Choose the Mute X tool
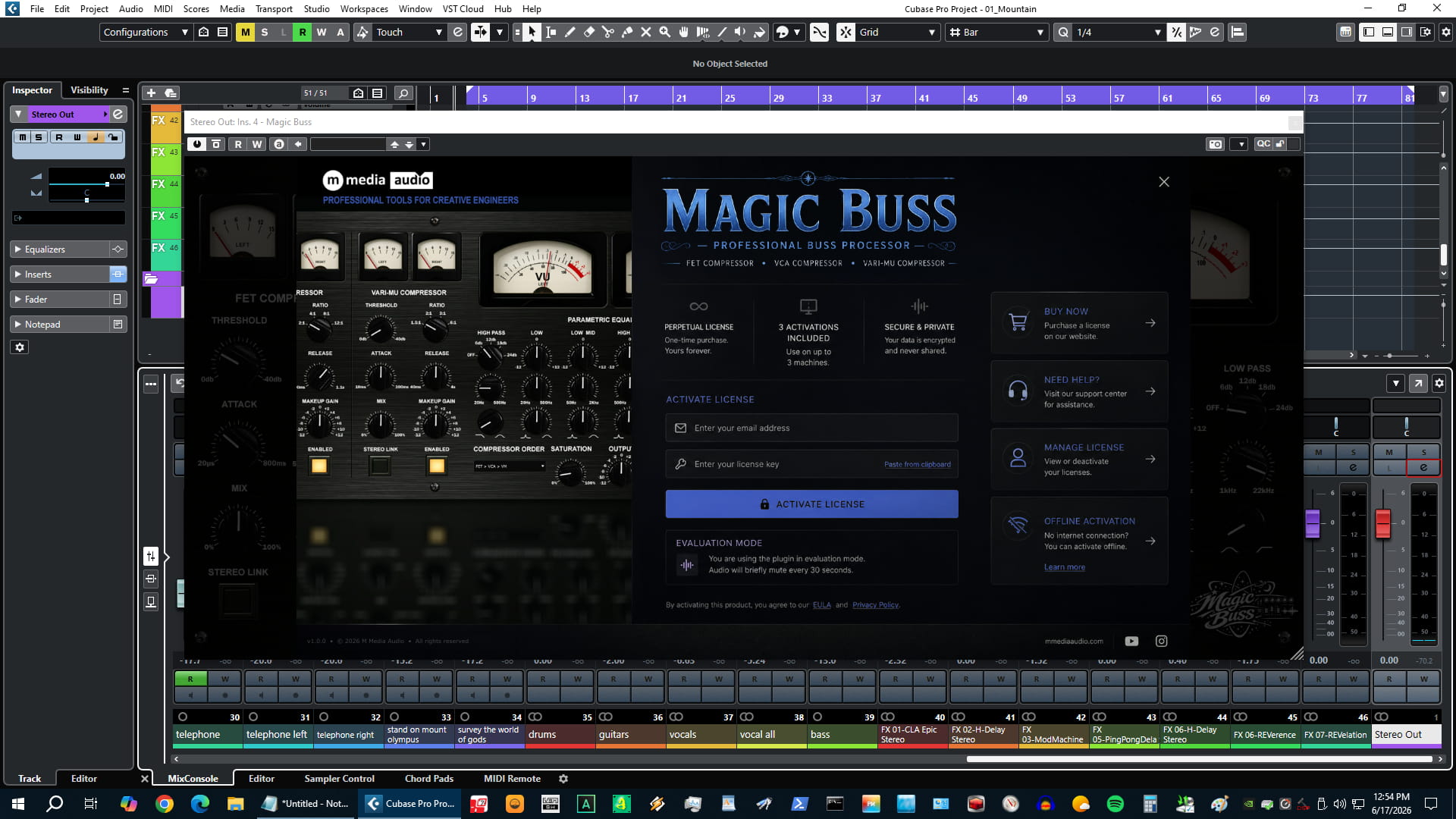The image size is (1456, 819). pyautogui.click(x=645, y=32)
